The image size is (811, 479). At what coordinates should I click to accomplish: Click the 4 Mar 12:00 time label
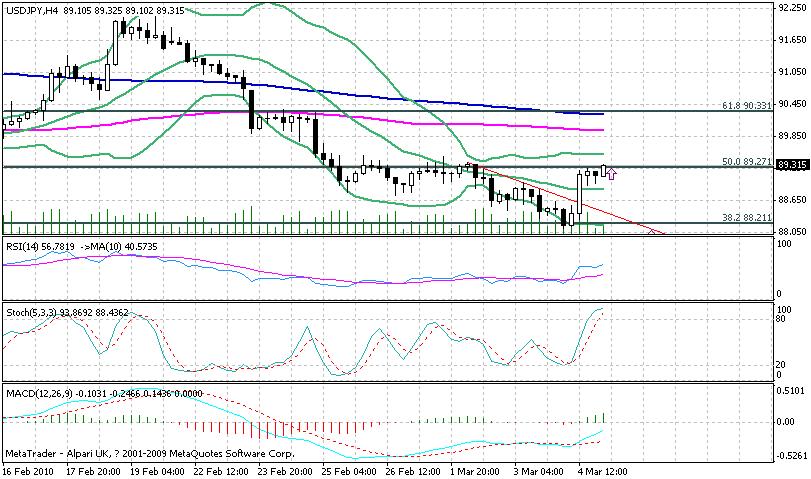pyautogui.click(x=603, y=472)
